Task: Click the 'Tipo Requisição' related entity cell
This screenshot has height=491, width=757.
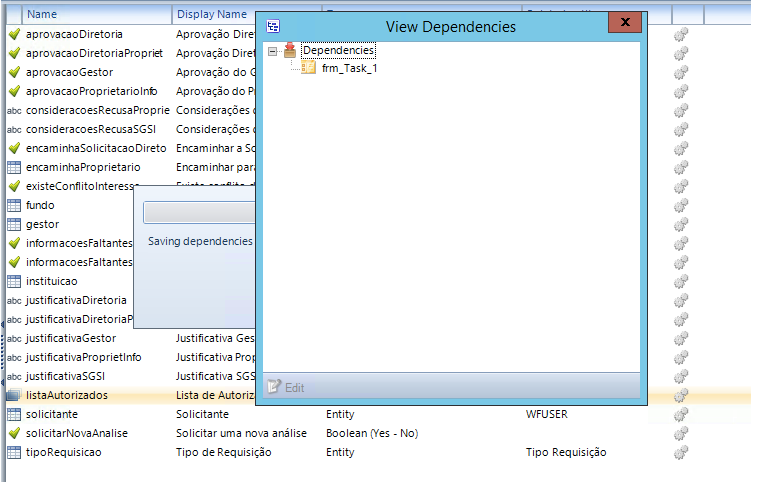Action: [566, 452]
